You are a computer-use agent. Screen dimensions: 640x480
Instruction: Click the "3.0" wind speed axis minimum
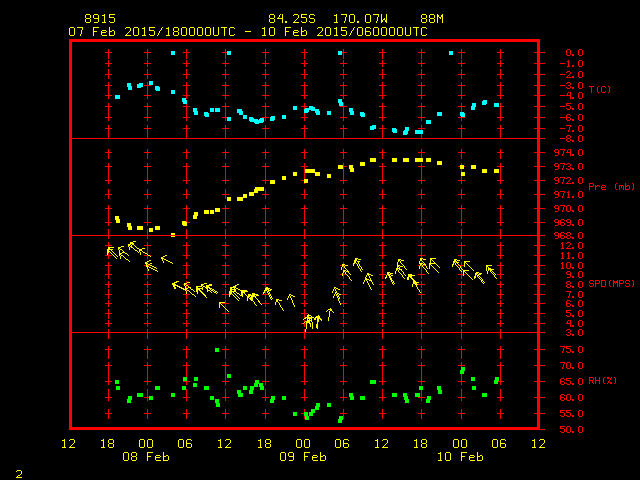tap(574, 333)
